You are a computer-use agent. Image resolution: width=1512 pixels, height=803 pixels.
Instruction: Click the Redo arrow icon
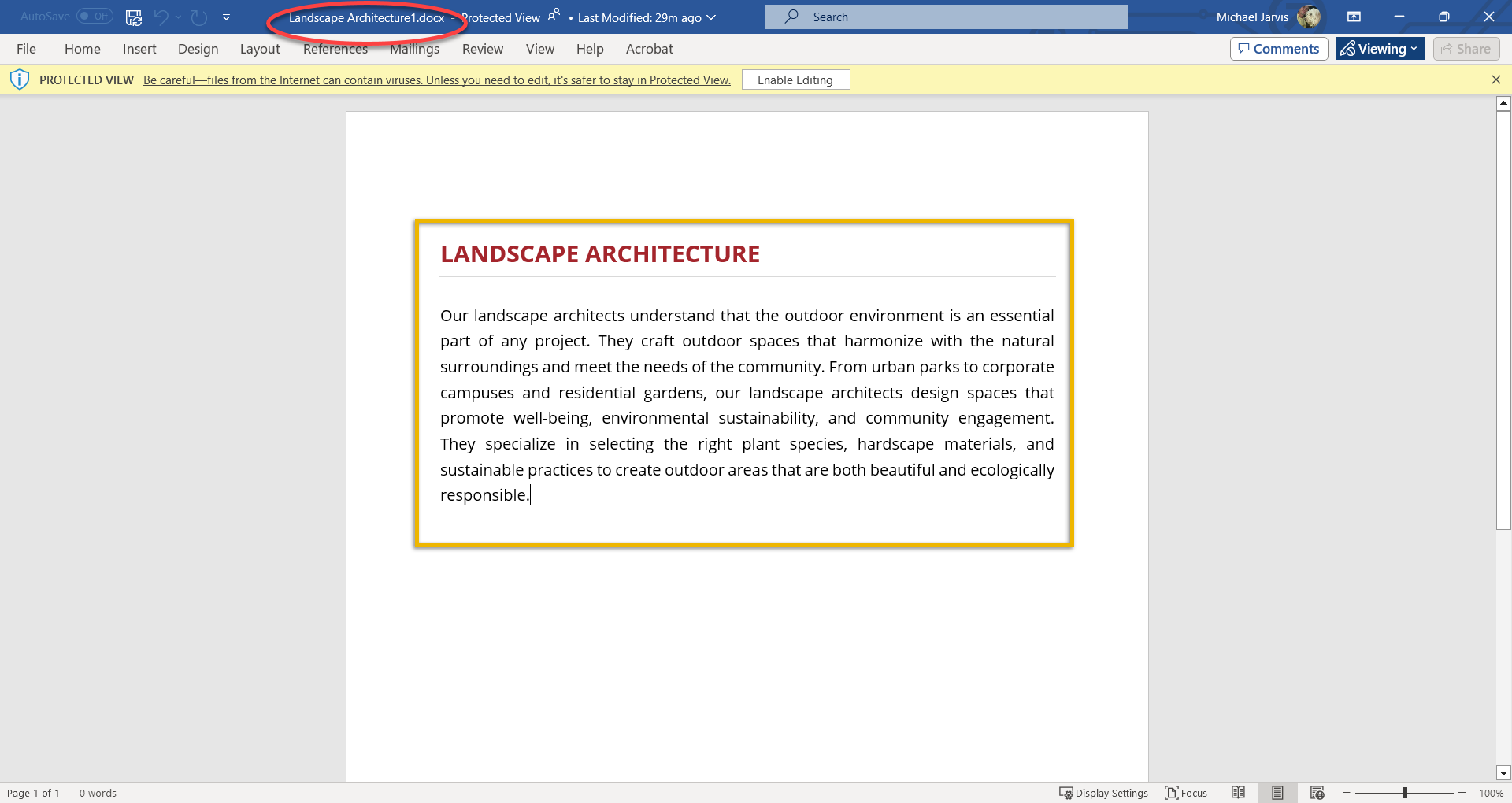199,17
